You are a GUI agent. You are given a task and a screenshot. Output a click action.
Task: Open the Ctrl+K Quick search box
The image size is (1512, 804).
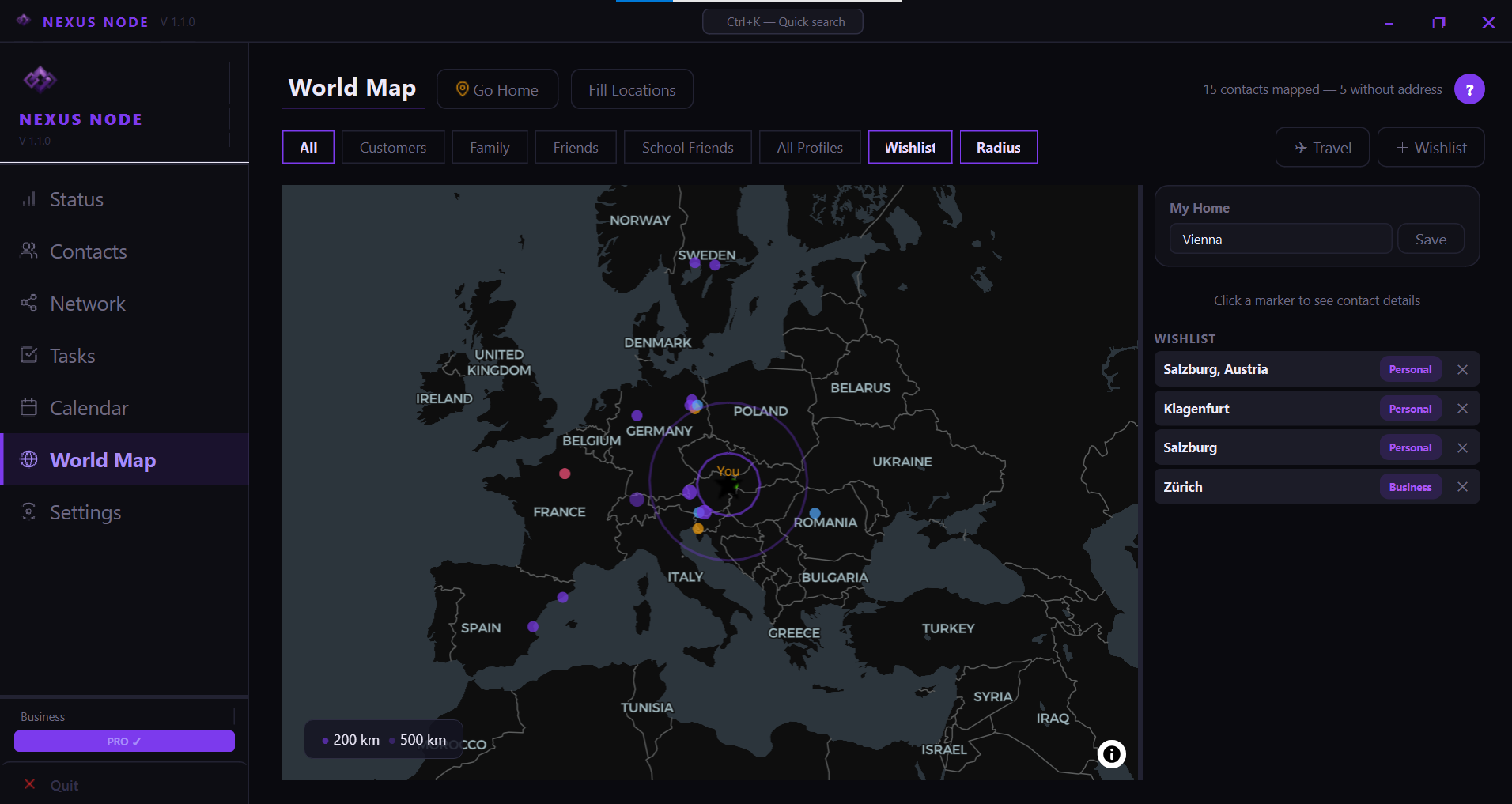[x=783, y=21]
